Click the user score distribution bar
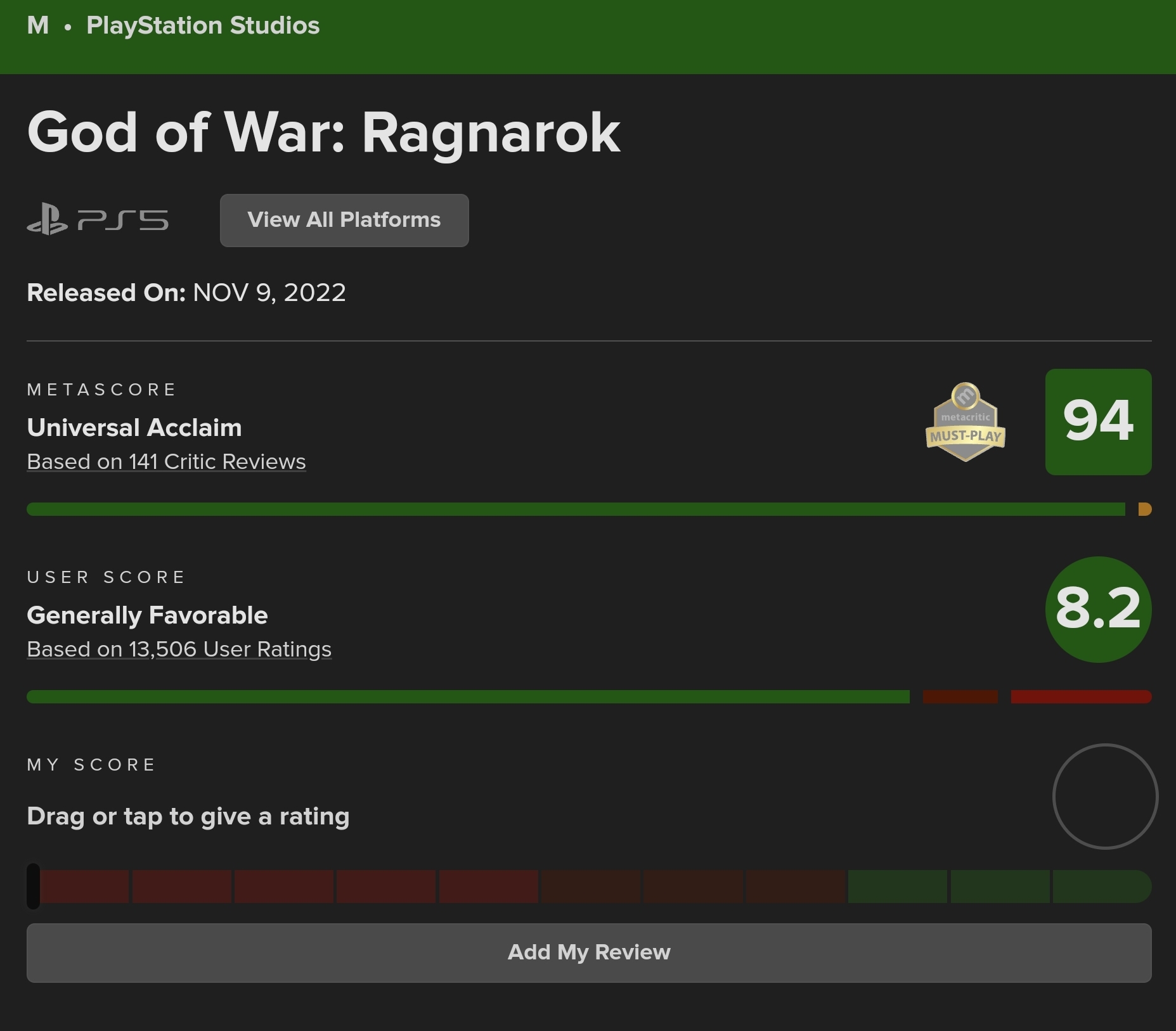This screenshot has height=1031, width=1176. 589,696
